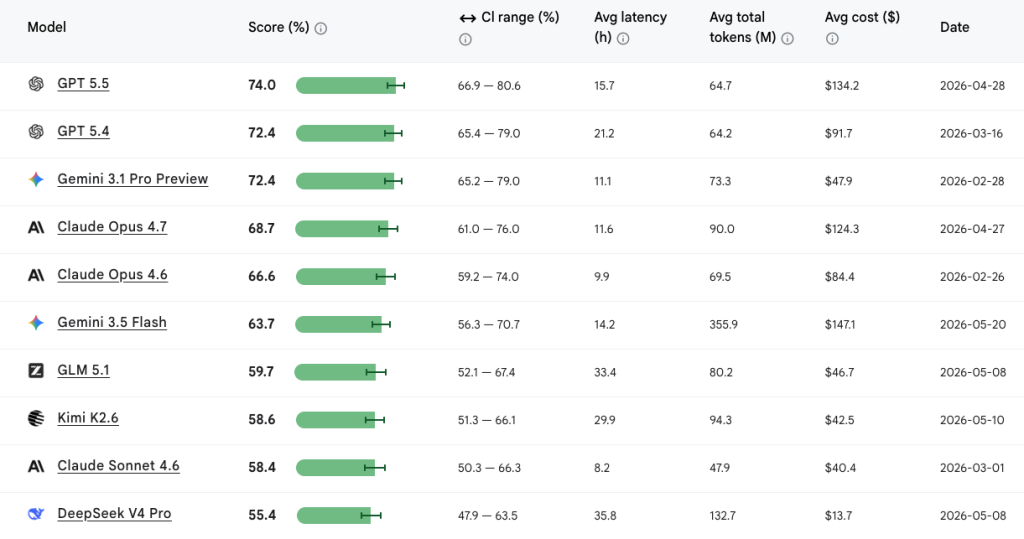1024x539 pixels.
Task: Click the DeepSeek whale icon
Action: [36, 514]
